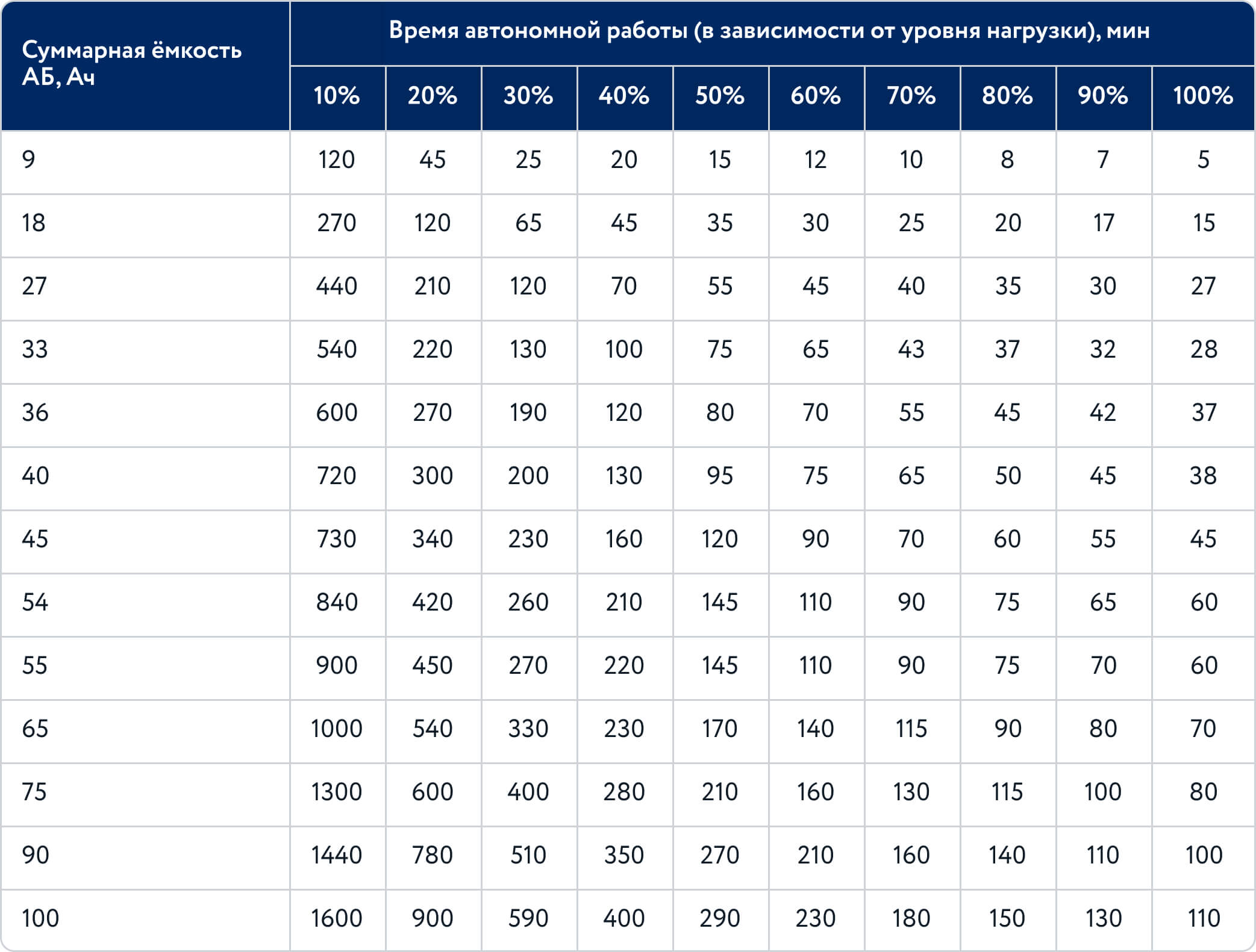Select the 100 Ah capacity row label

pyautogui.click(x=40, y=918)
